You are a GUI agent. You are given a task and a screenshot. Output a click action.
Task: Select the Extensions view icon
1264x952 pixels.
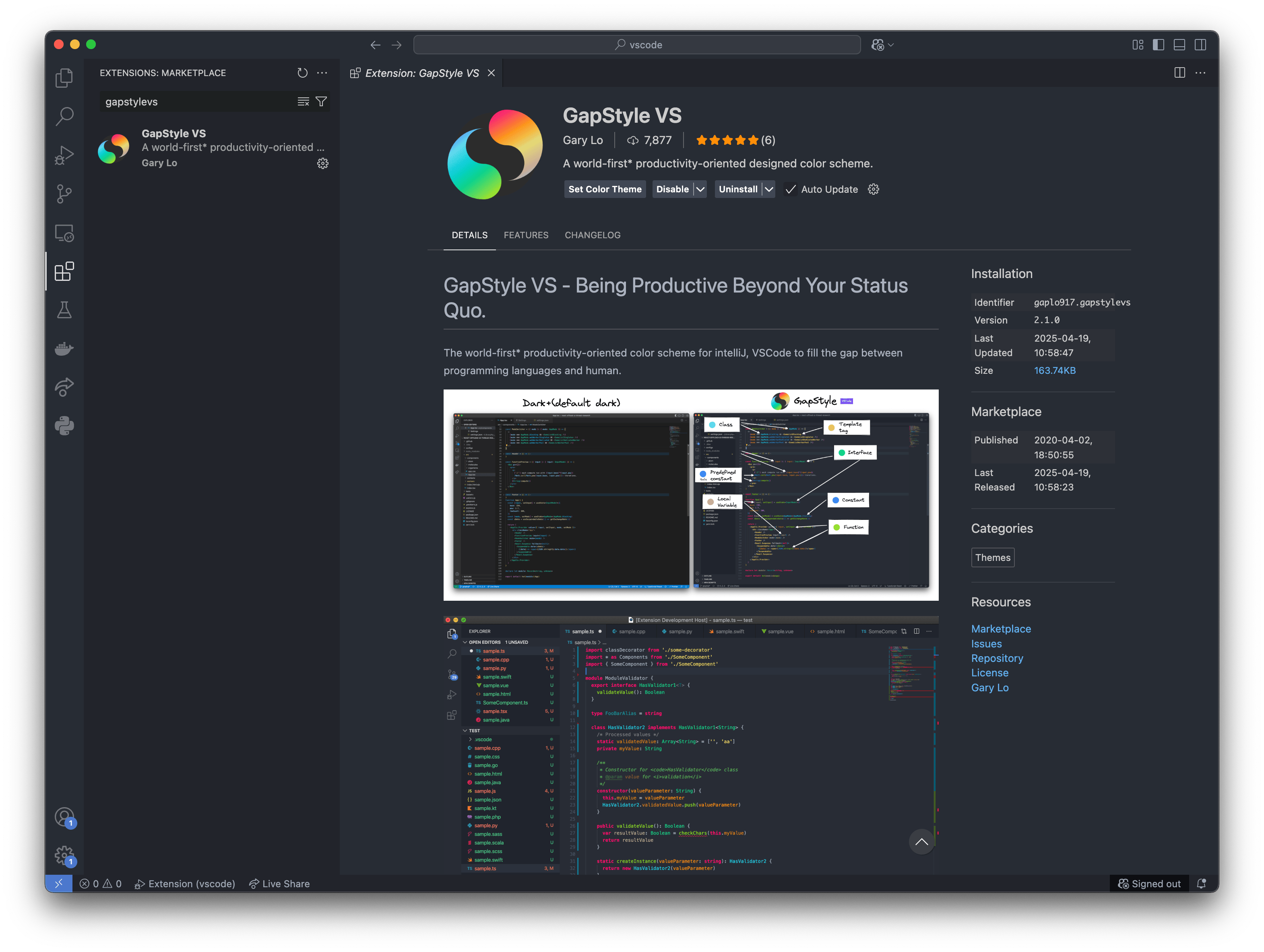[x=64, y=272]
